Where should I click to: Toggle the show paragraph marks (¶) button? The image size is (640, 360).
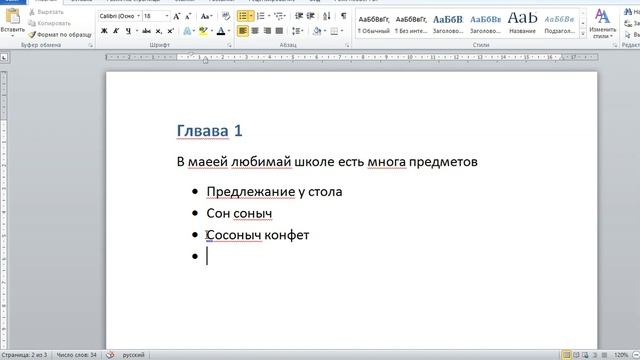(x=344, y=16)
